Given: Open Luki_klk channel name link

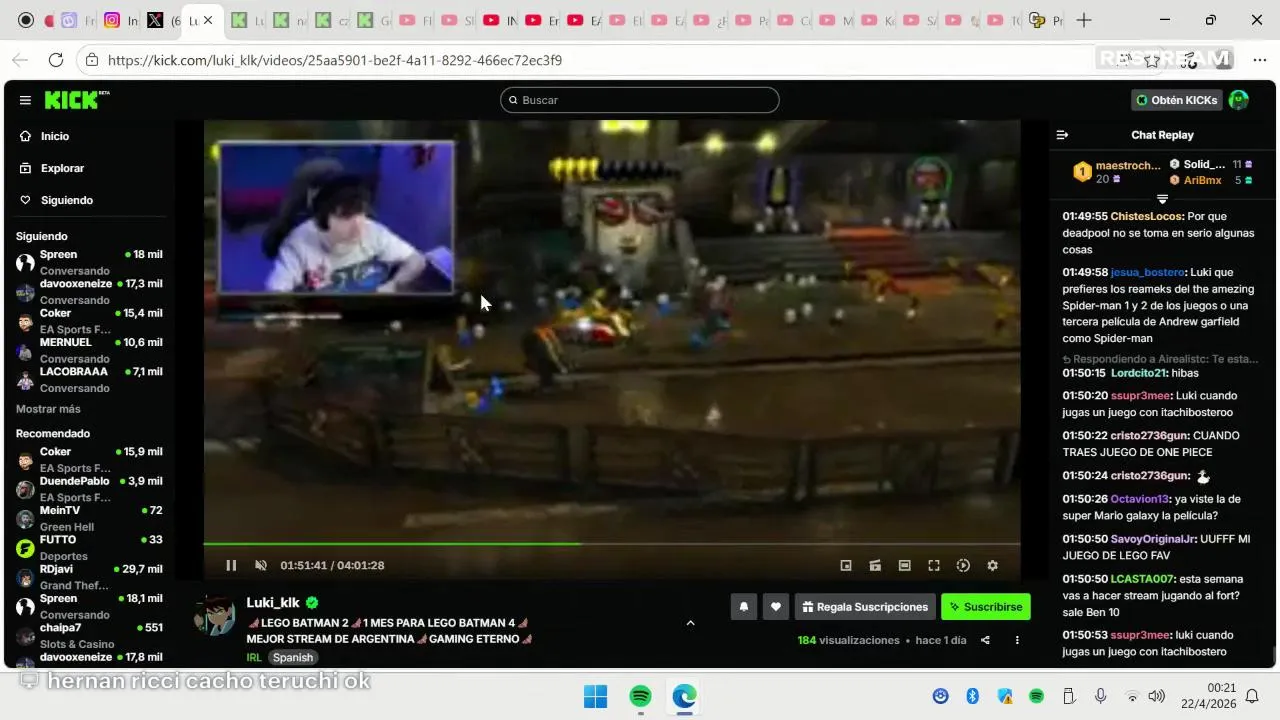Looking at the screenshot, I should 273,603.
